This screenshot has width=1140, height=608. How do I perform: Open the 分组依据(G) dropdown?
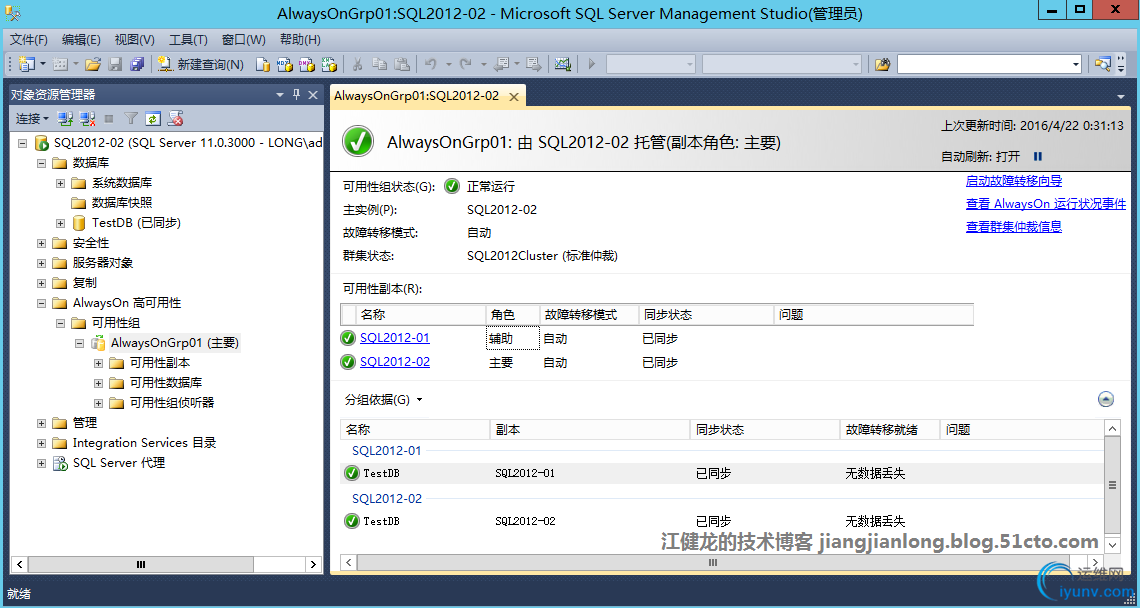(384, 399)
